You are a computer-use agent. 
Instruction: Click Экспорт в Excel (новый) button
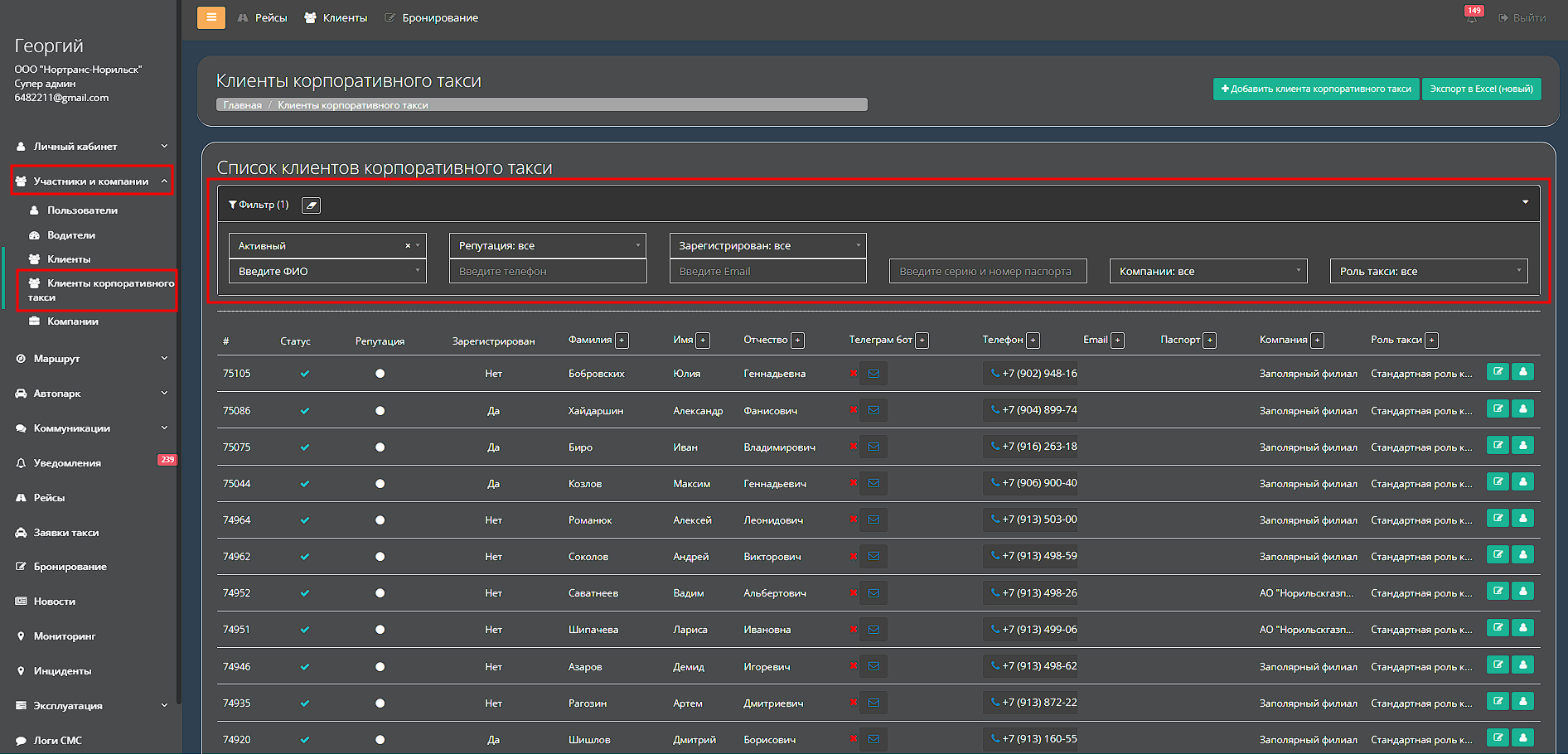pyautogui.click(x=1481, y=89)
